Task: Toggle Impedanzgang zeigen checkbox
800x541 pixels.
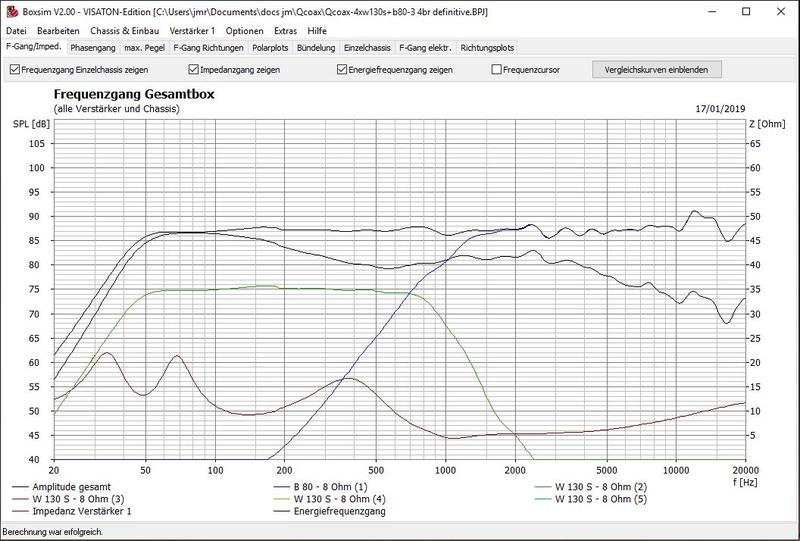Action: [193, 69]
